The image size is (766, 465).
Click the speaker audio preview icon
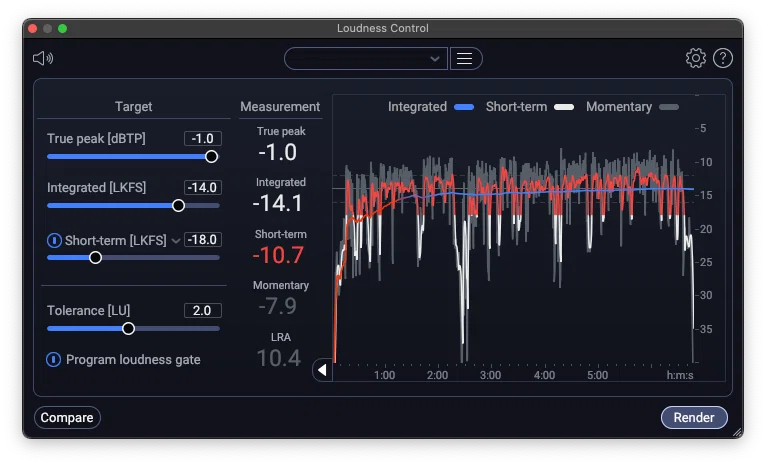[43, 59]
